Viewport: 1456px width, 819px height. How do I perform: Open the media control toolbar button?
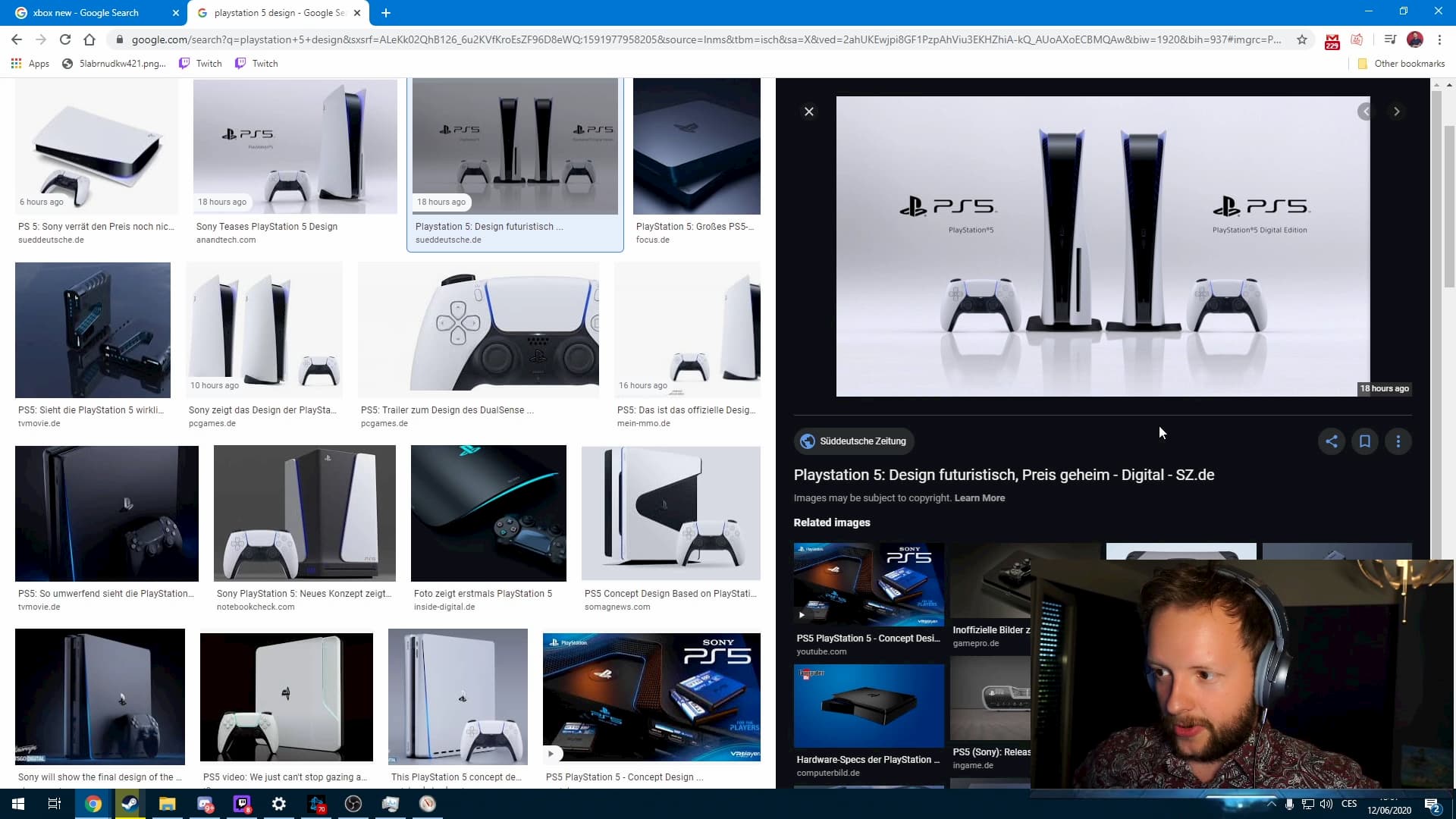pyautogui.click(x=1389, y=39)
